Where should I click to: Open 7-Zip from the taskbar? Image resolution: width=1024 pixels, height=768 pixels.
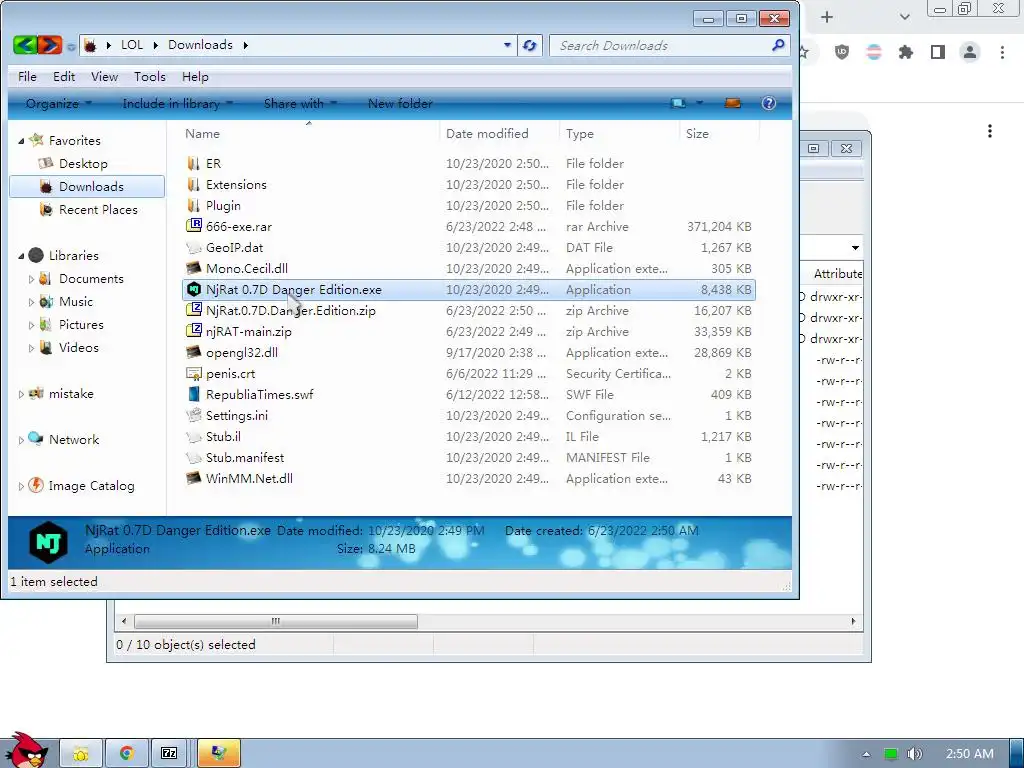(169, 754)
